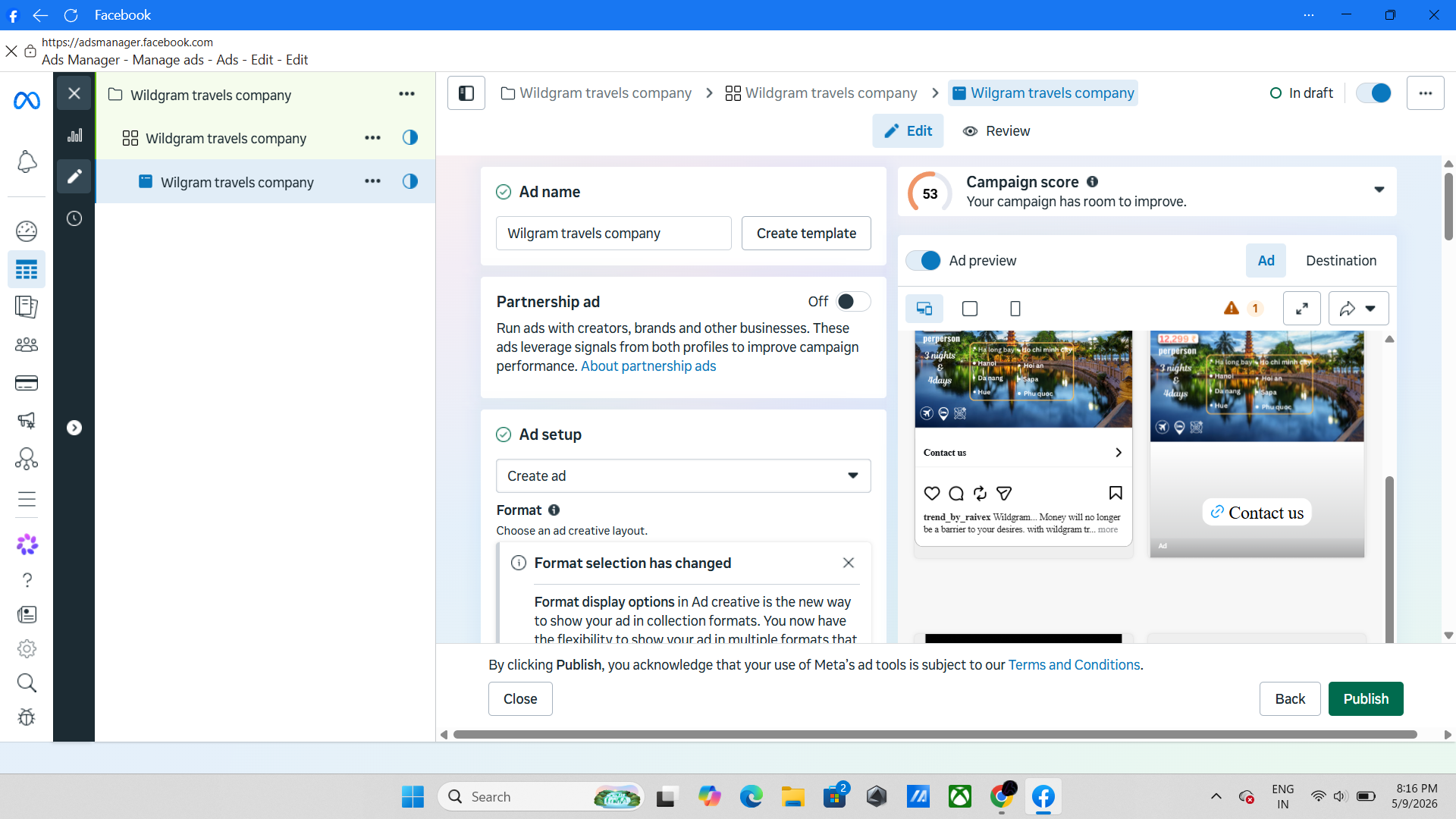
Task: Open the Meta logo menu
Action: tap(27, 100)
